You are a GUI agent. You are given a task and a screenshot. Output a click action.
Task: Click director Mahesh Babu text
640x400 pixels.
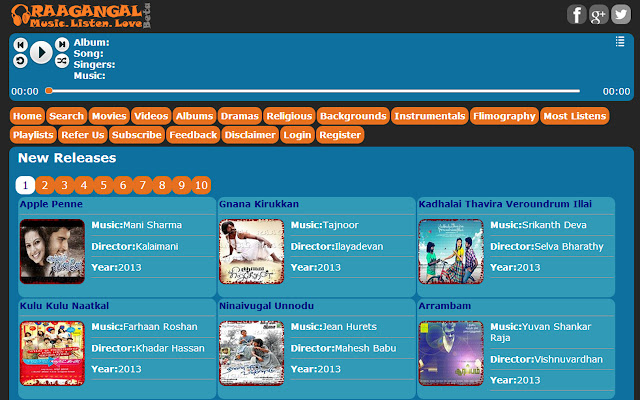(365, 348)
